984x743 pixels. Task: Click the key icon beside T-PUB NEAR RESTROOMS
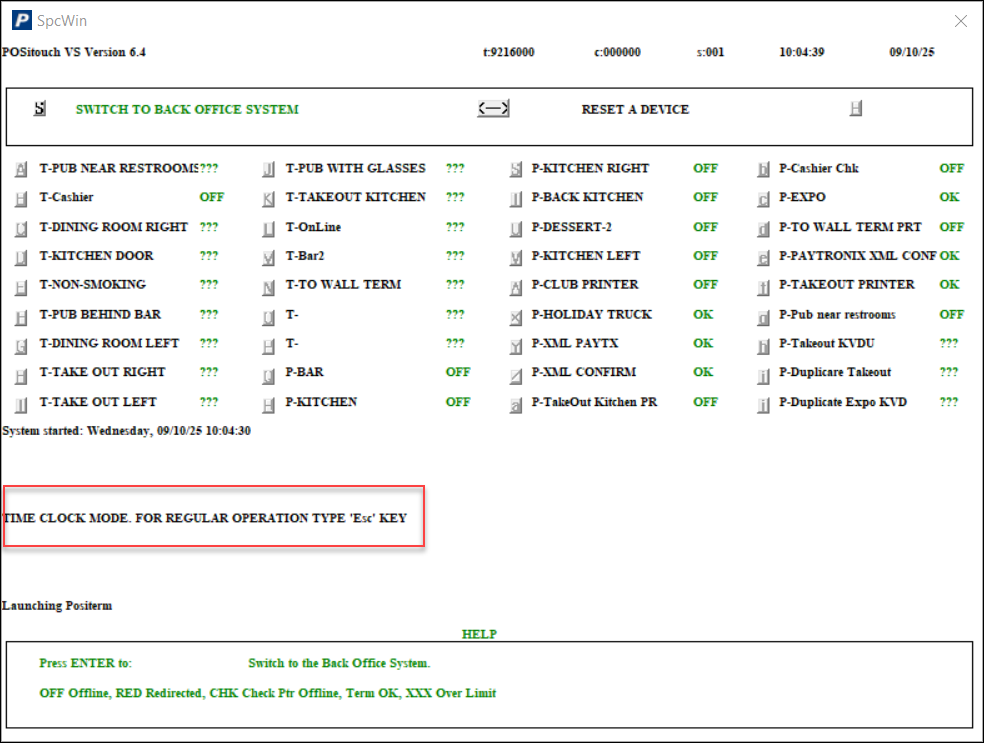click(x=21, y=170)
